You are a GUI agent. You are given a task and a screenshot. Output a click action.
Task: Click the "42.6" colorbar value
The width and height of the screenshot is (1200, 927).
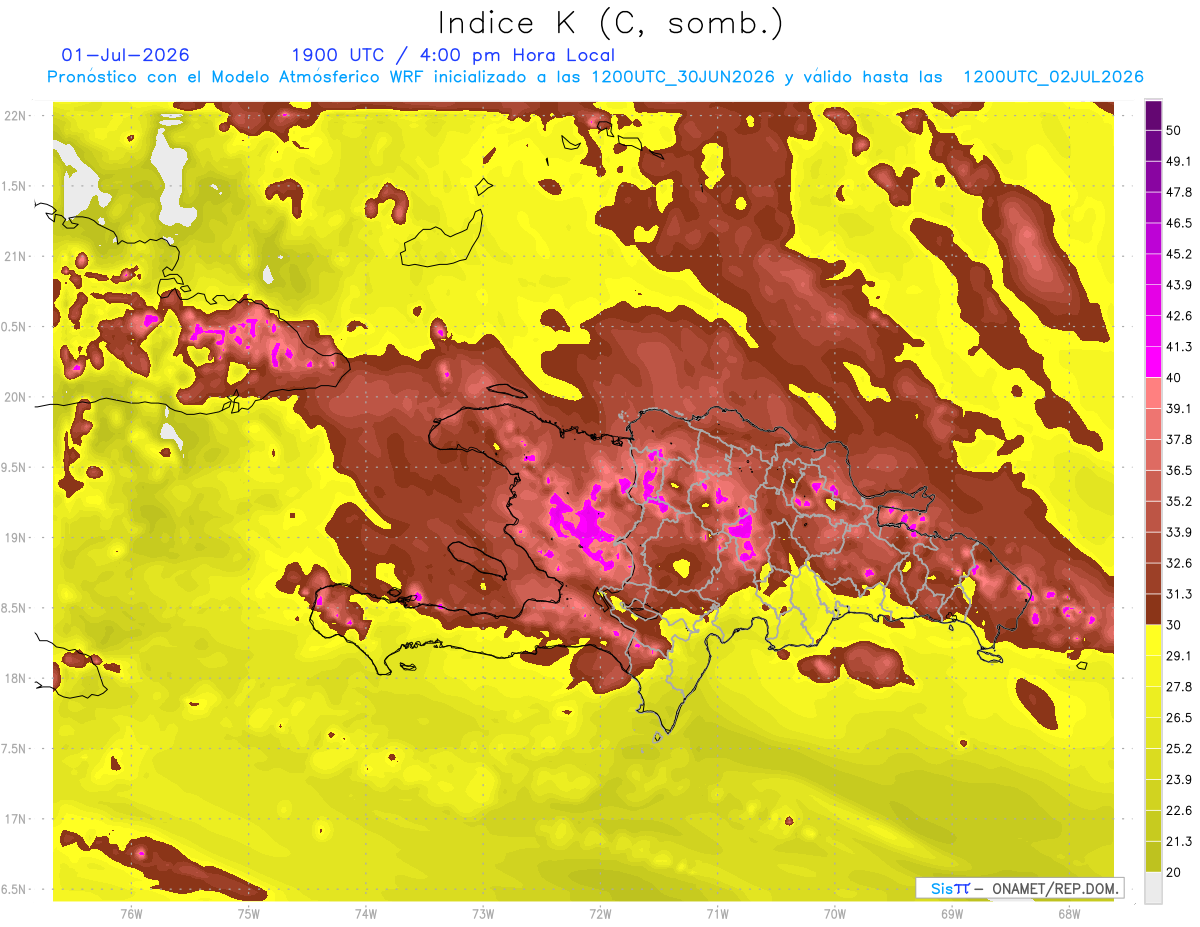[x=1179, y=316]
